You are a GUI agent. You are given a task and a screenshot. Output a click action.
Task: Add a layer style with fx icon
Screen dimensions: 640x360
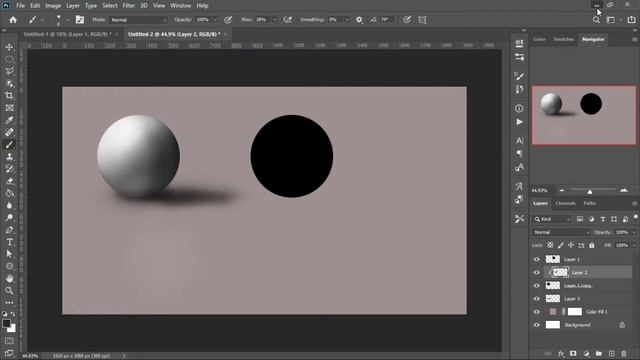[561, 353]
